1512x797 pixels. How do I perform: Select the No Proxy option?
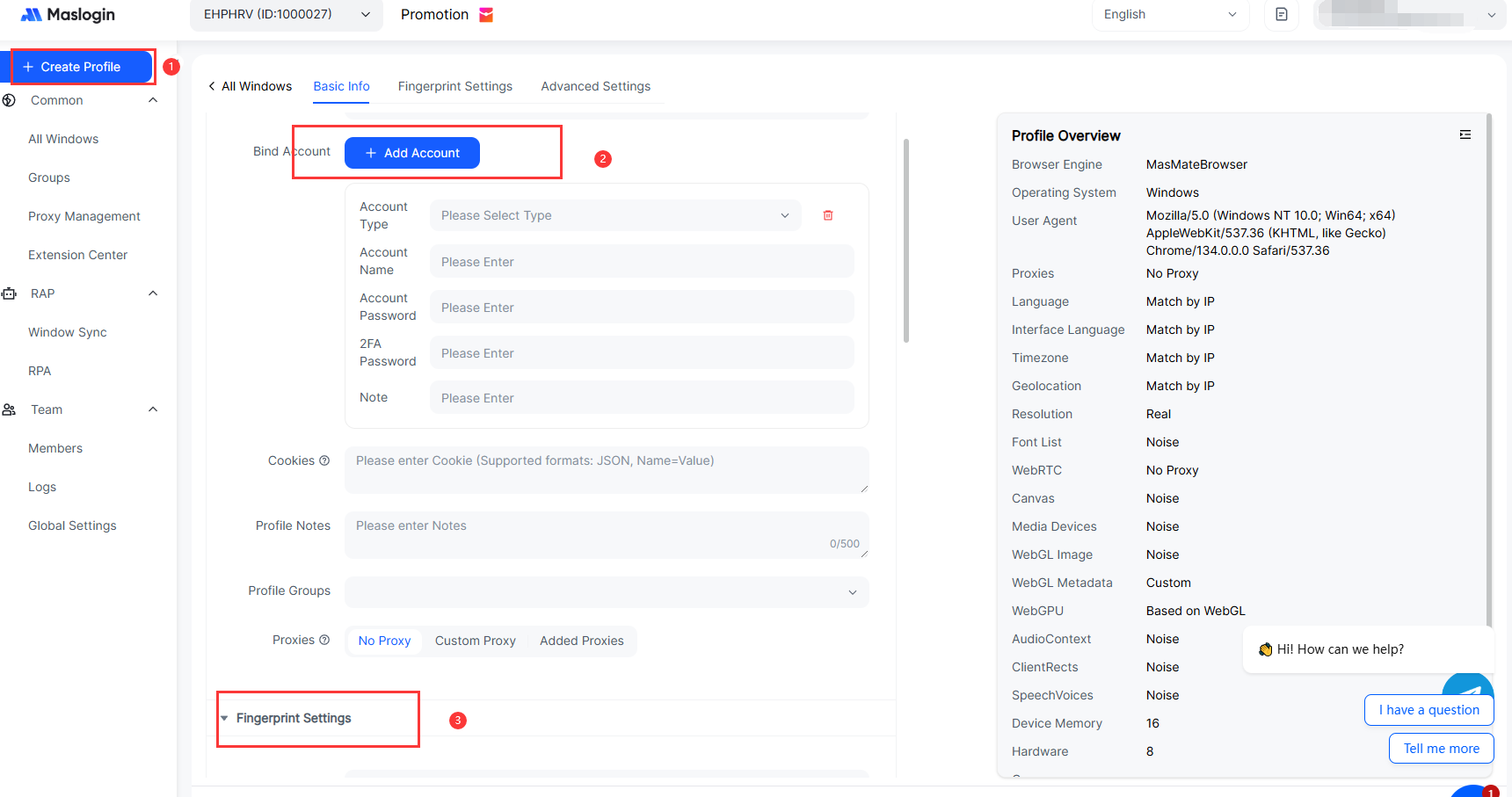click(x=384, y=641)
